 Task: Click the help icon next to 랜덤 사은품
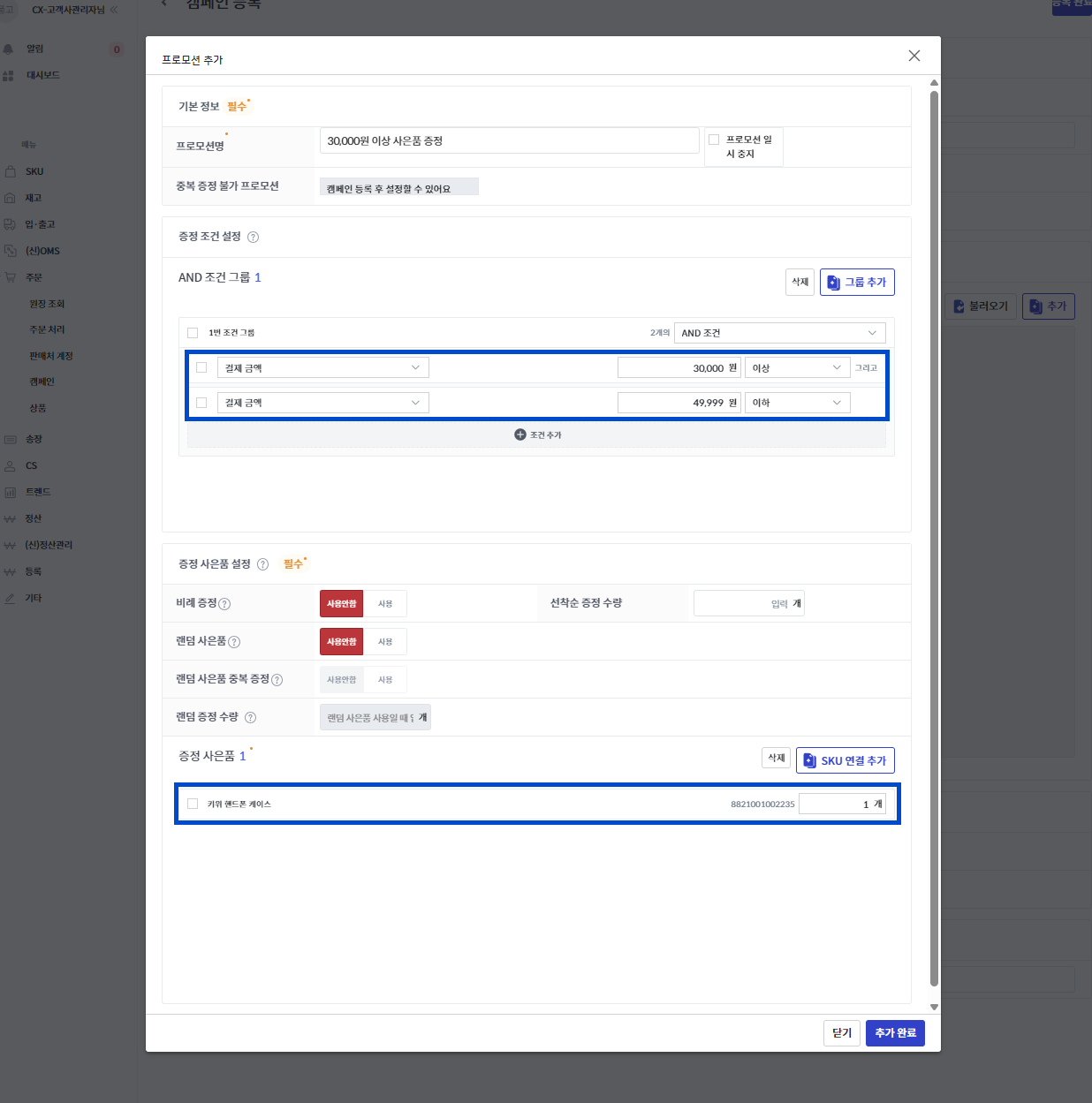(x=234, y=642)
